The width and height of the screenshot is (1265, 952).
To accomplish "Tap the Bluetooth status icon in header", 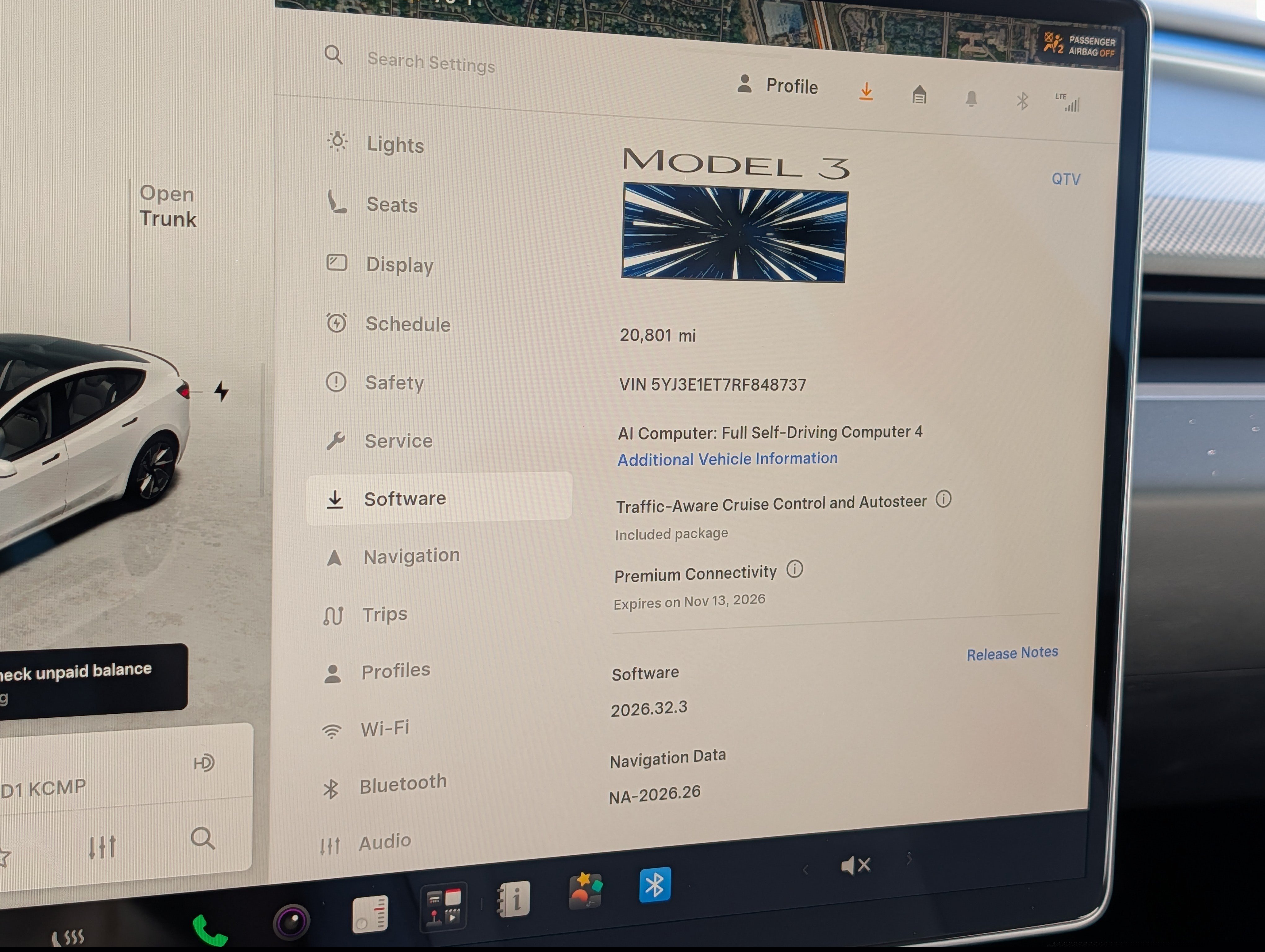I will click(x=1022, y=101).
